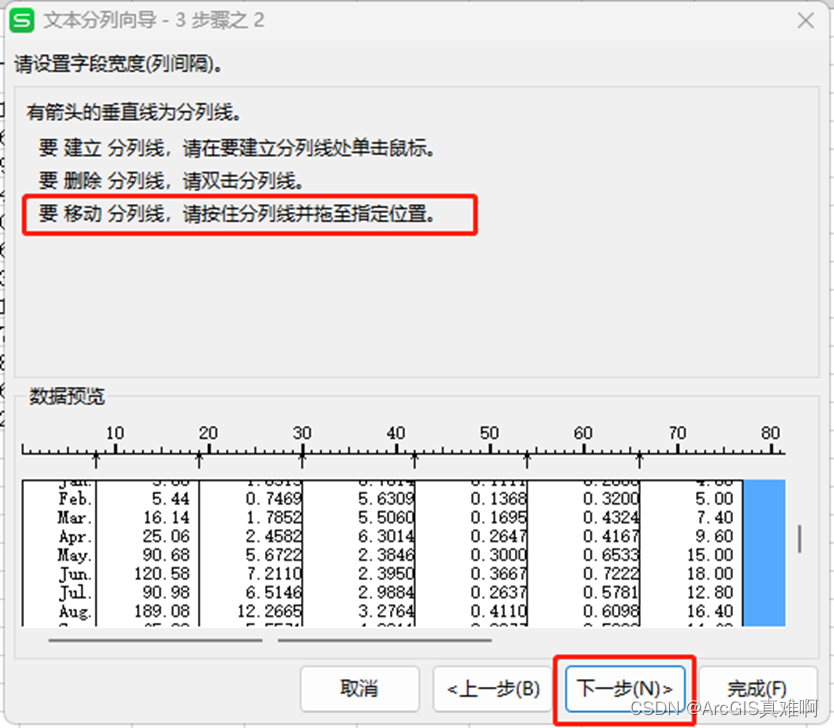Click the value 5.6722 in the preview
The height and width of the screenshot is (728, 834).
point(273,555)
